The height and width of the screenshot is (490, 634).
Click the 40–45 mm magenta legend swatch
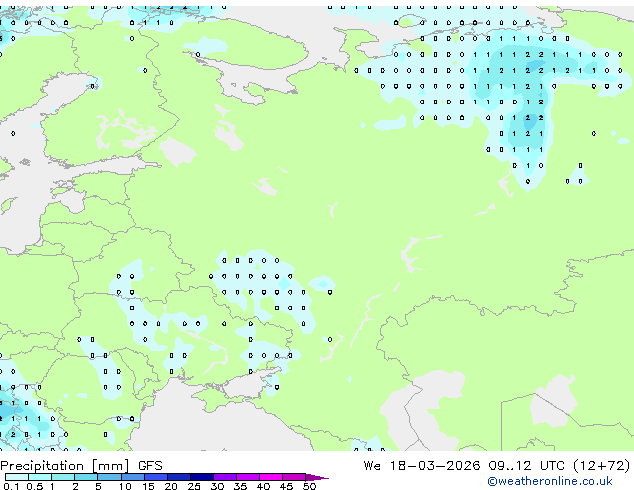click(x=271, y=477)
